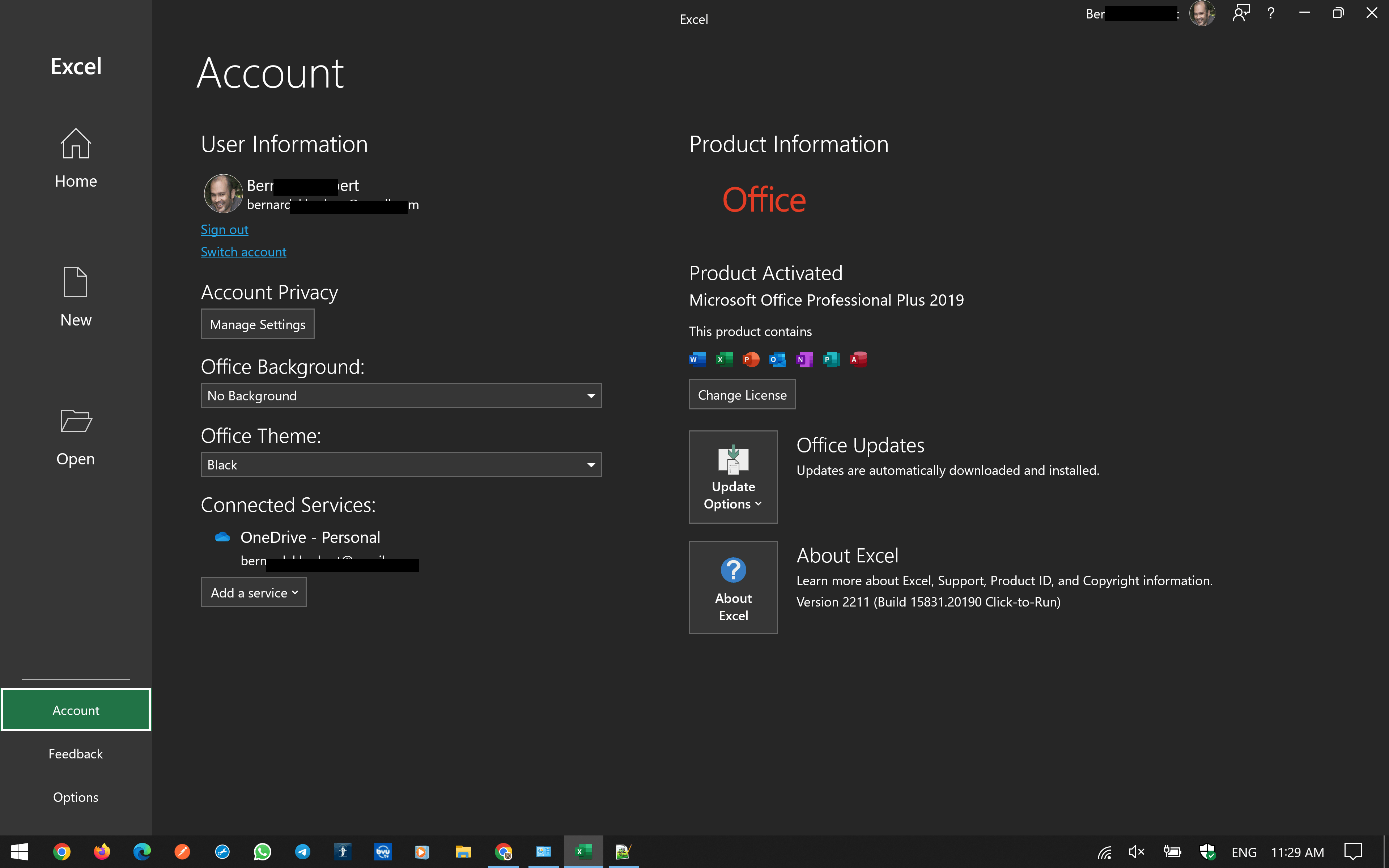
Task: Open the Windows Start menu
Action: click(x=20, y=852)
